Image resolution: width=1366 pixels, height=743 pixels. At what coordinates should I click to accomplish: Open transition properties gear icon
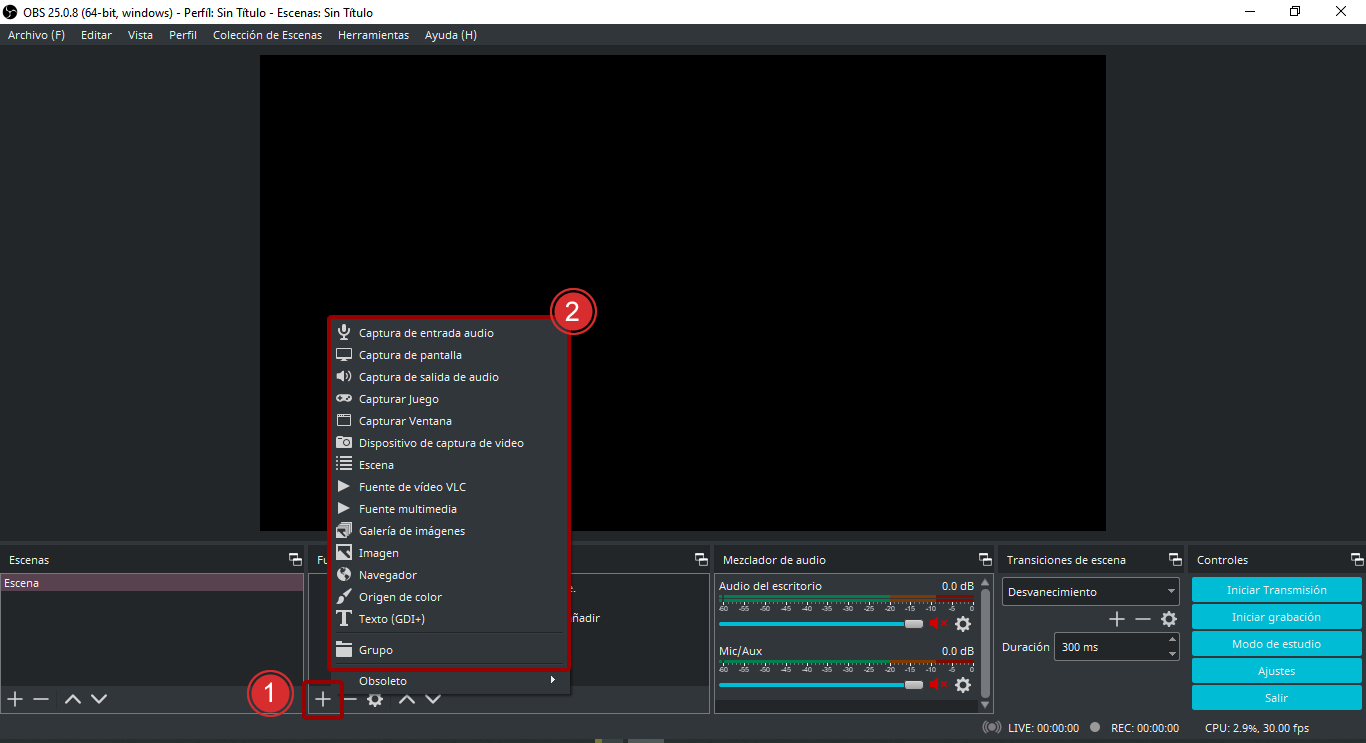(x=1169, y=619)
